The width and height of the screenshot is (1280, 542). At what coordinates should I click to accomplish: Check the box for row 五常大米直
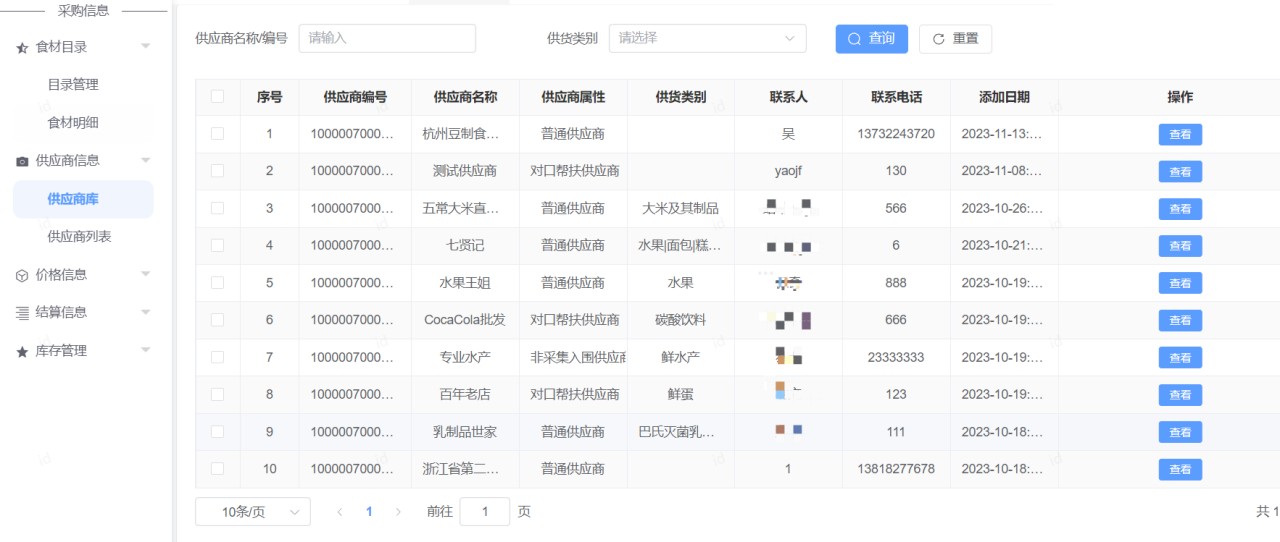[217, 208]
